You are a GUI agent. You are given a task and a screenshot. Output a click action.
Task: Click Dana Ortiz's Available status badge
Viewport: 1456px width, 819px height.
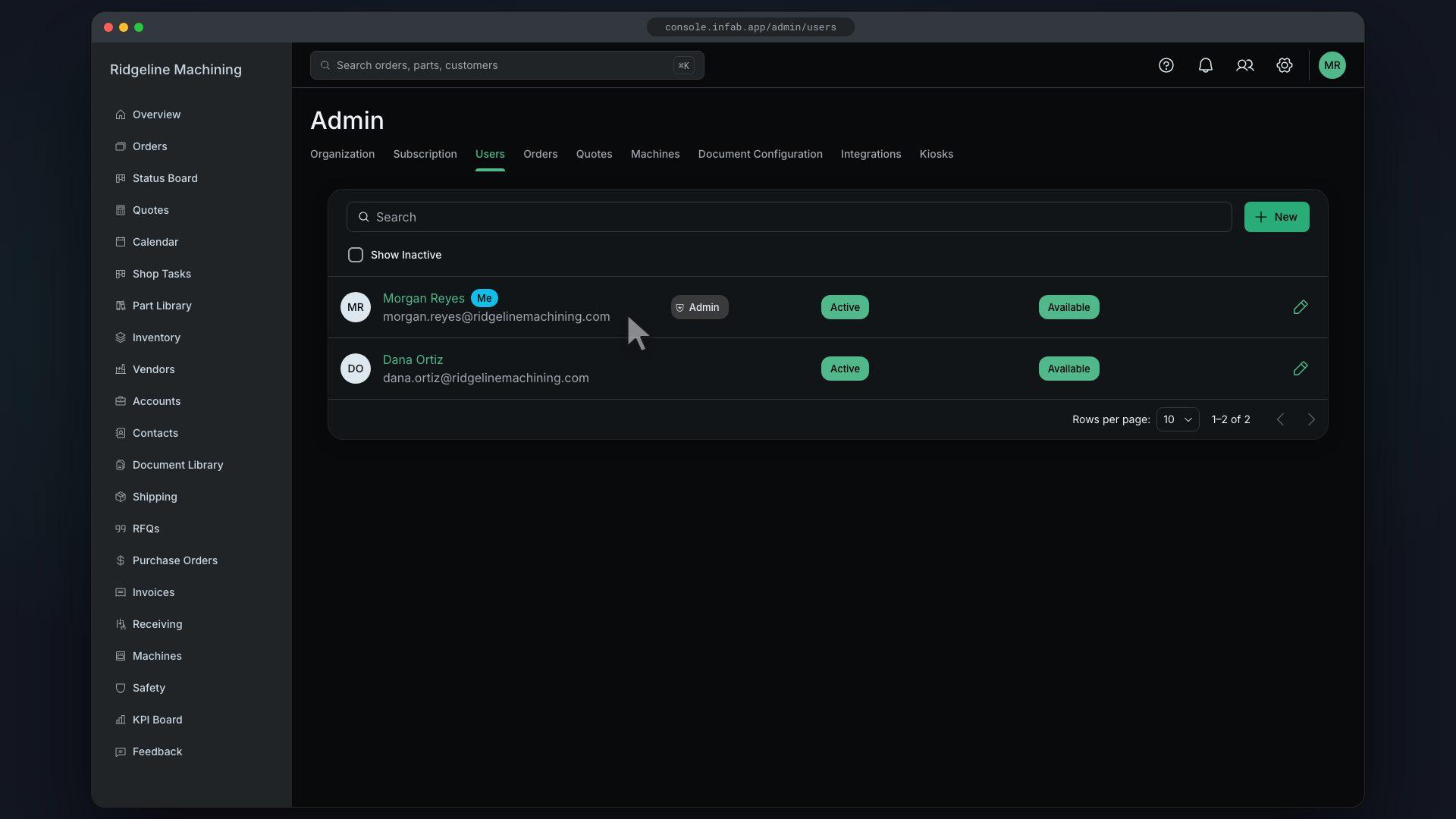tap(1068, 369)
